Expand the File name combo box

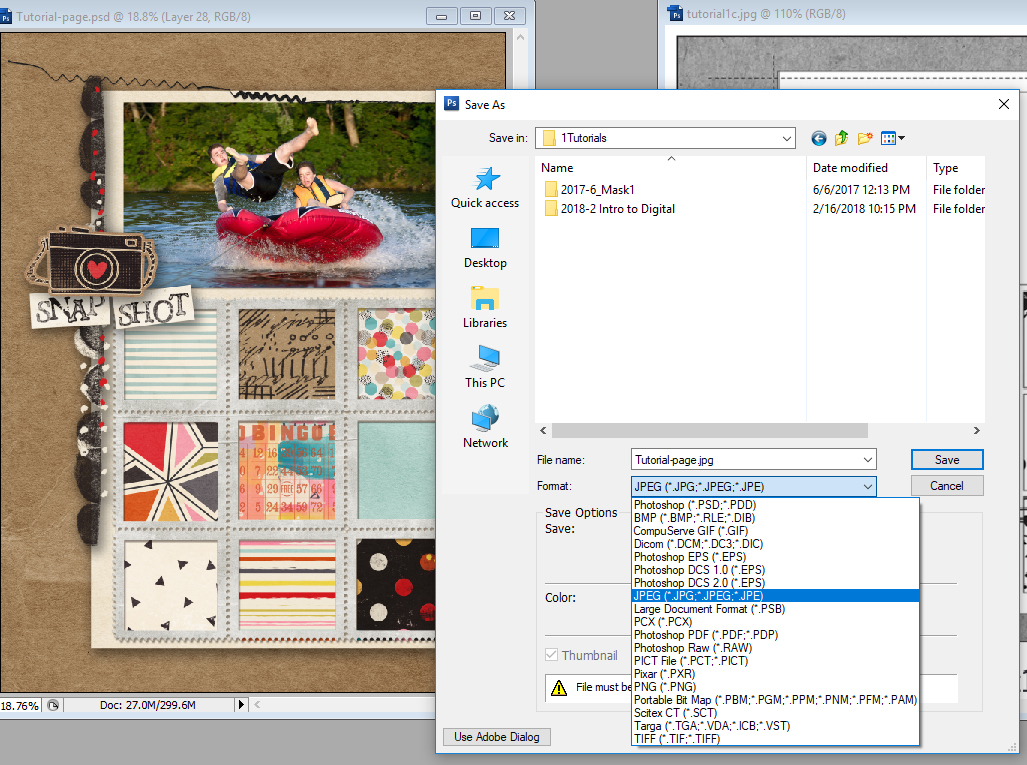click(867, 459)
